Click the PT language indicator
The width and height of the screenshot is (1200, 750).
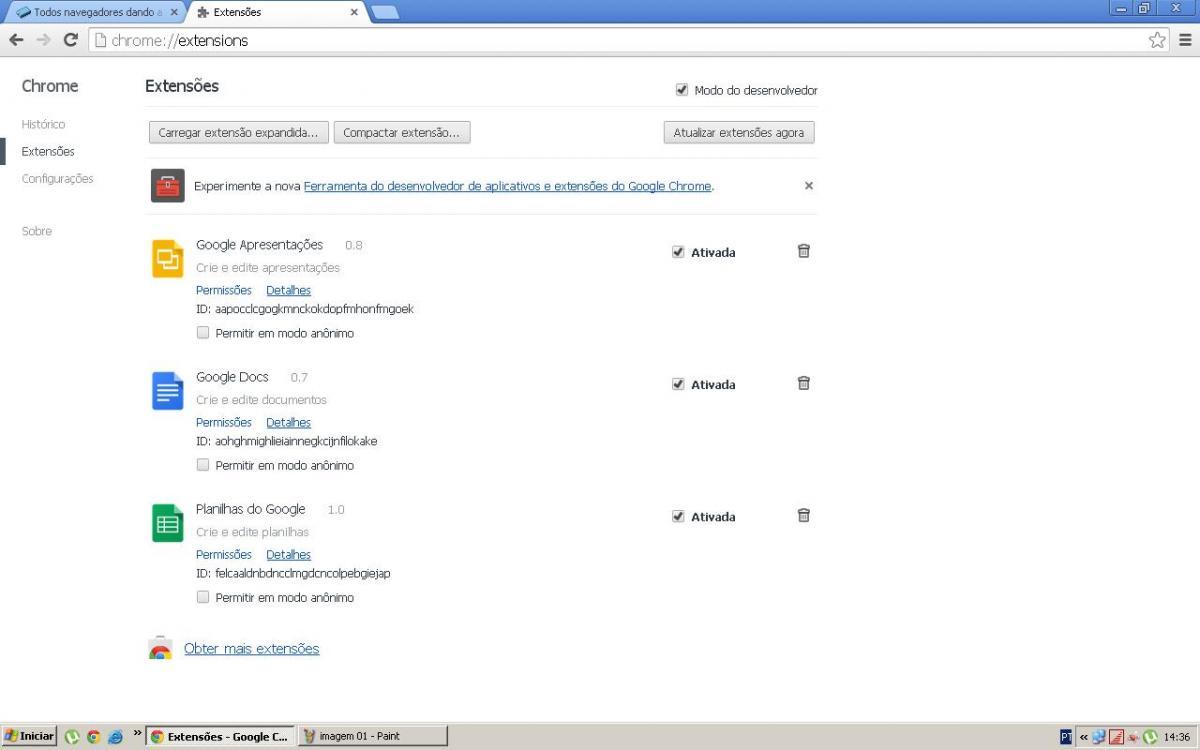click(x=1066, y=737)
